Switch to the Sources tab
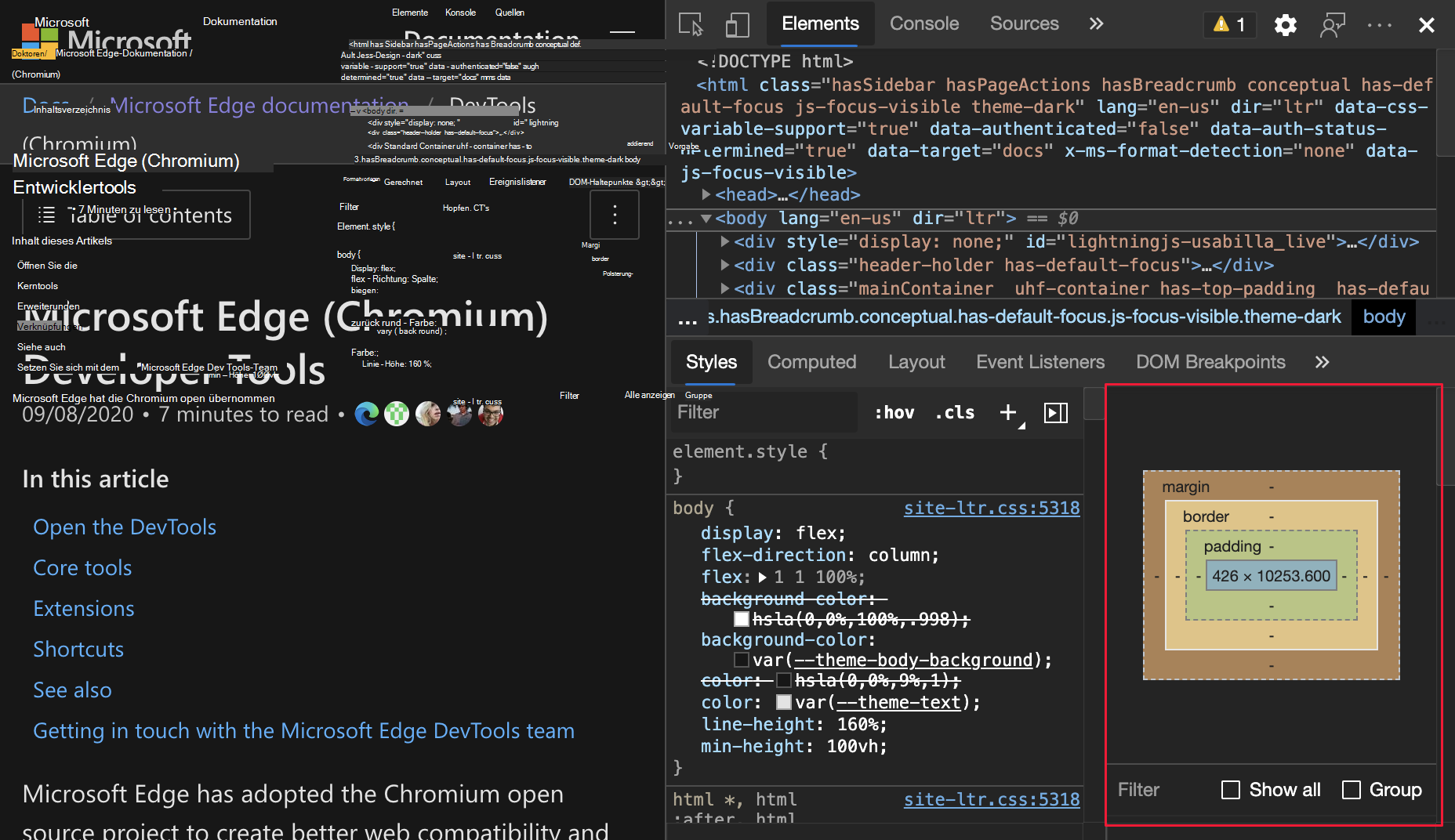 click(1025, 24)
